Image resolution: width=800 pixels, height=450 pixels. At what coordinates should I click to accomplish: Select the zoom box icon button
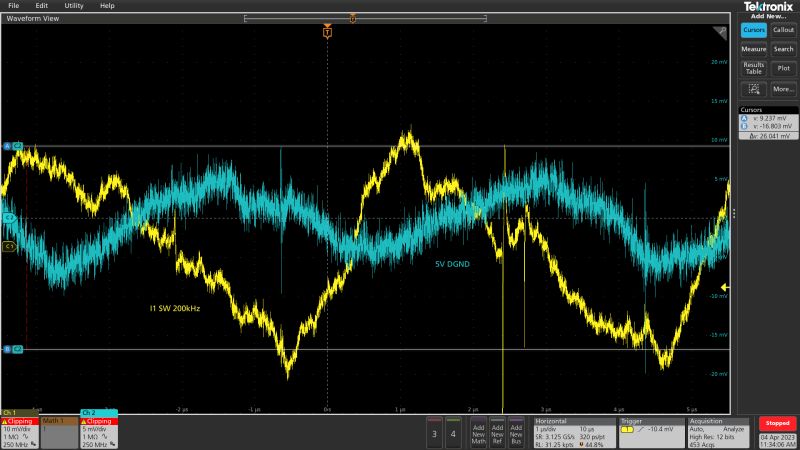pyautogui.click(x=754, y=89)
